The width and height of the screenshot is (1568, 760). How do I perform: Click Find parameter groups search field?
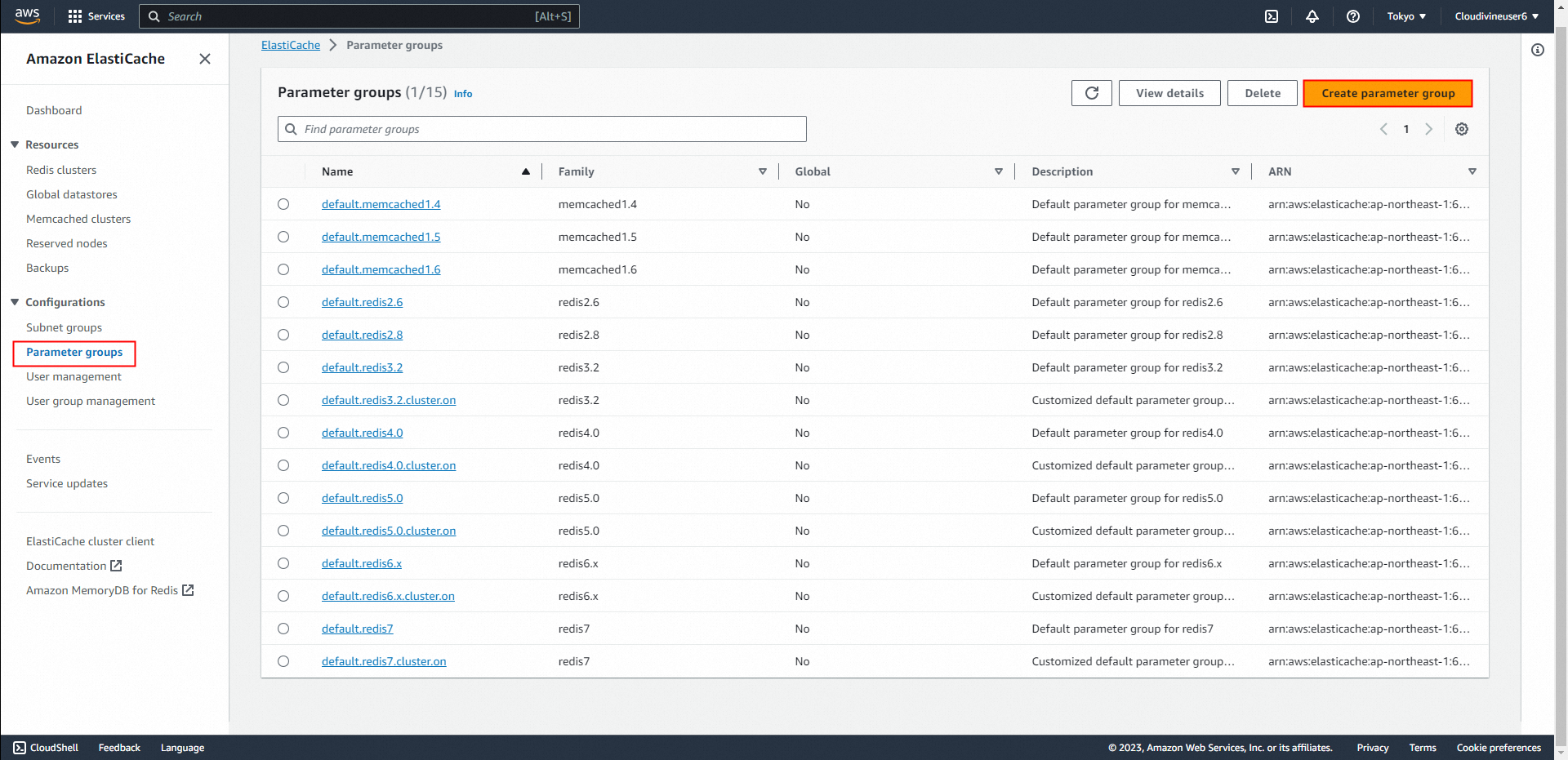[542, 129]
